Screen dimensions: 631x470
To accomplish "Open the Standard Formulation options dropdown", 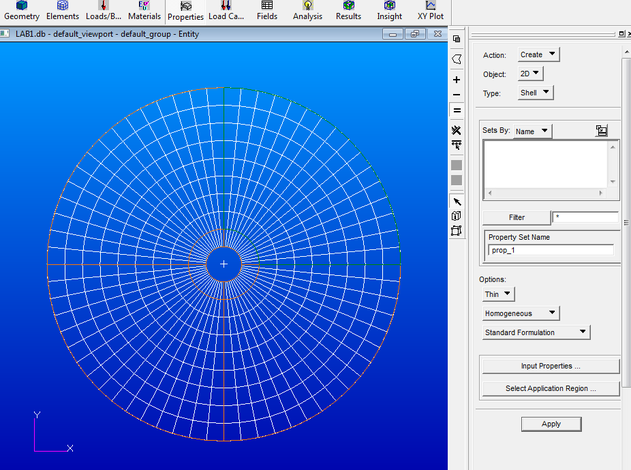I will pyautogui.click(x=537, y=332).
